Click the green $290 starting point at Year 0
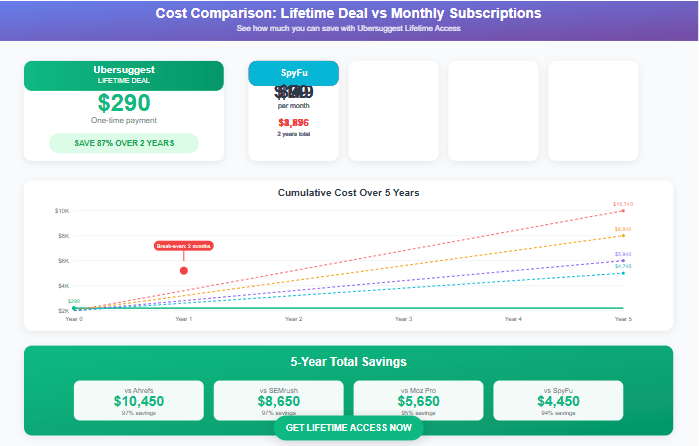Image resolution: width=699 pixels, height=446 pixels. (x=74, y=308)
